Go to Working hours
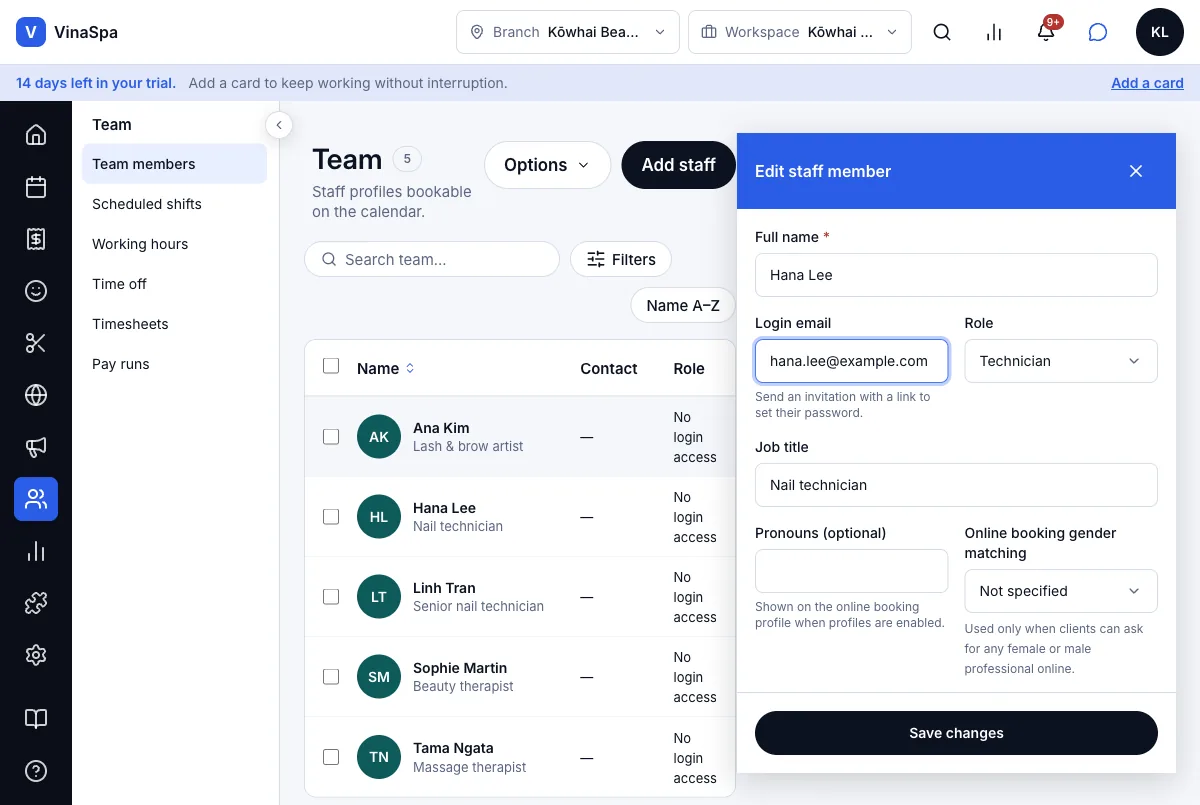The width and height of the screenshot is (1200, 805). pos(140,244)
